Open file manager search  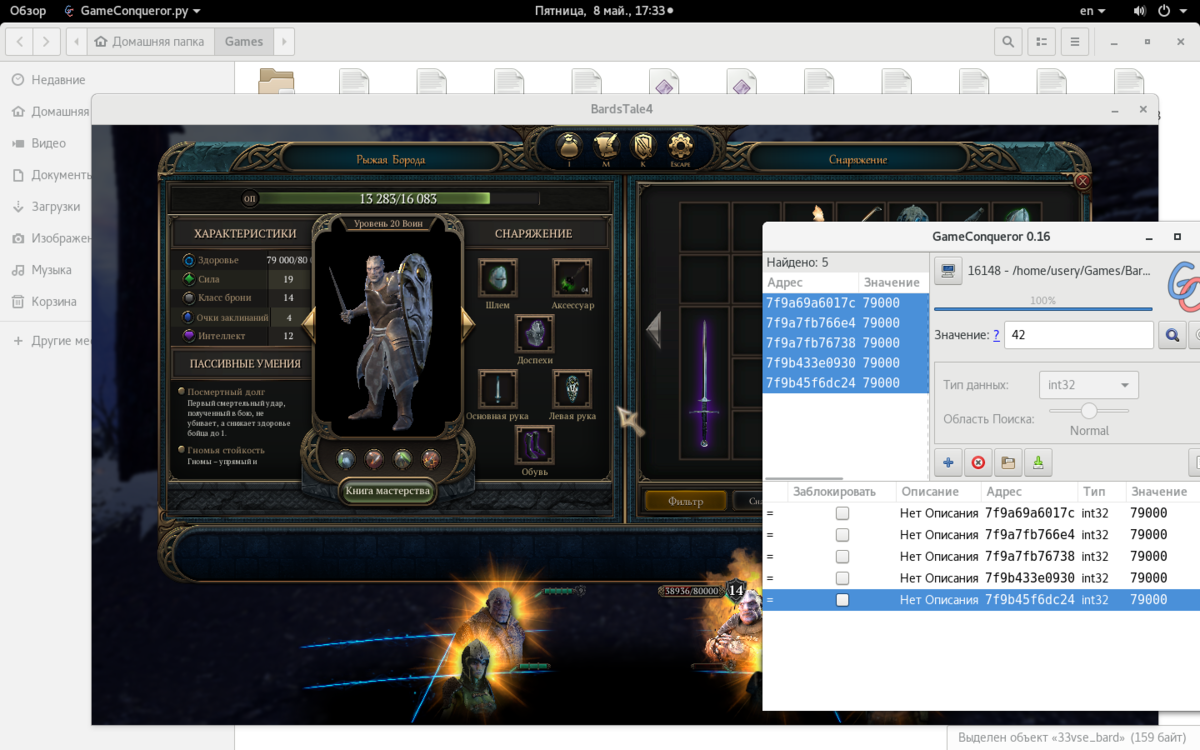click(1008, 42)
